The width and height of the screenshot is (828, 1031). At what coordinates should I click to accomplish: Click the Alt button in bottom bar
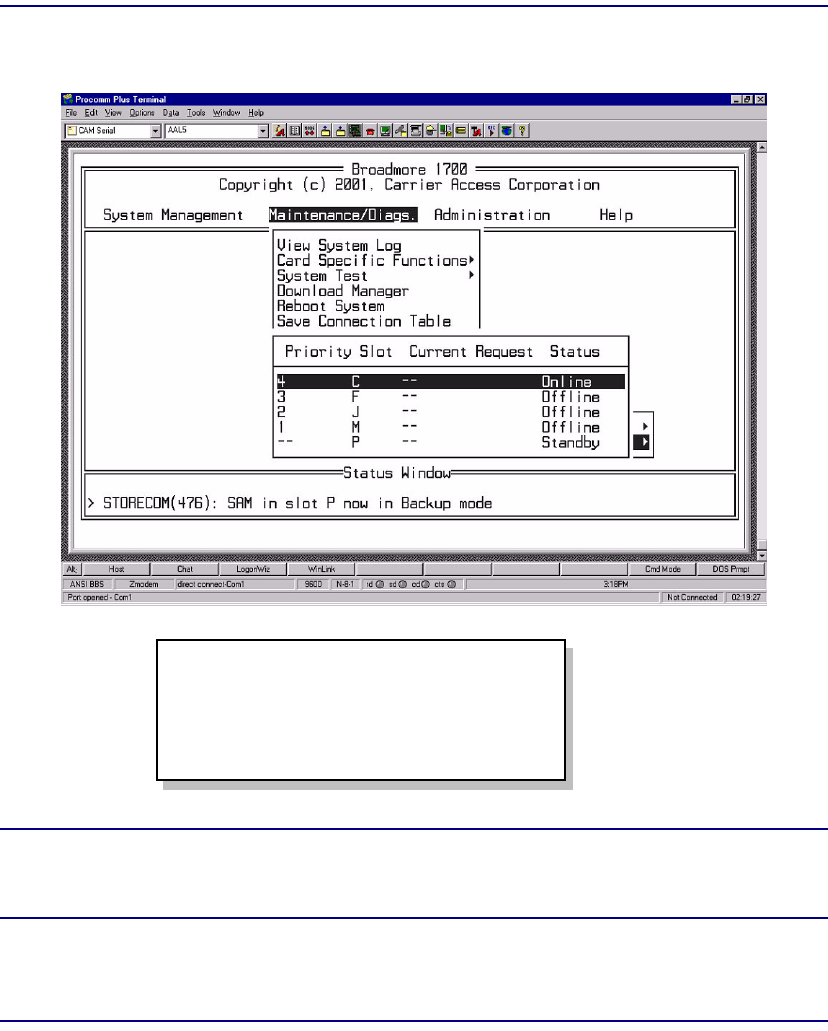click(71, 569)
